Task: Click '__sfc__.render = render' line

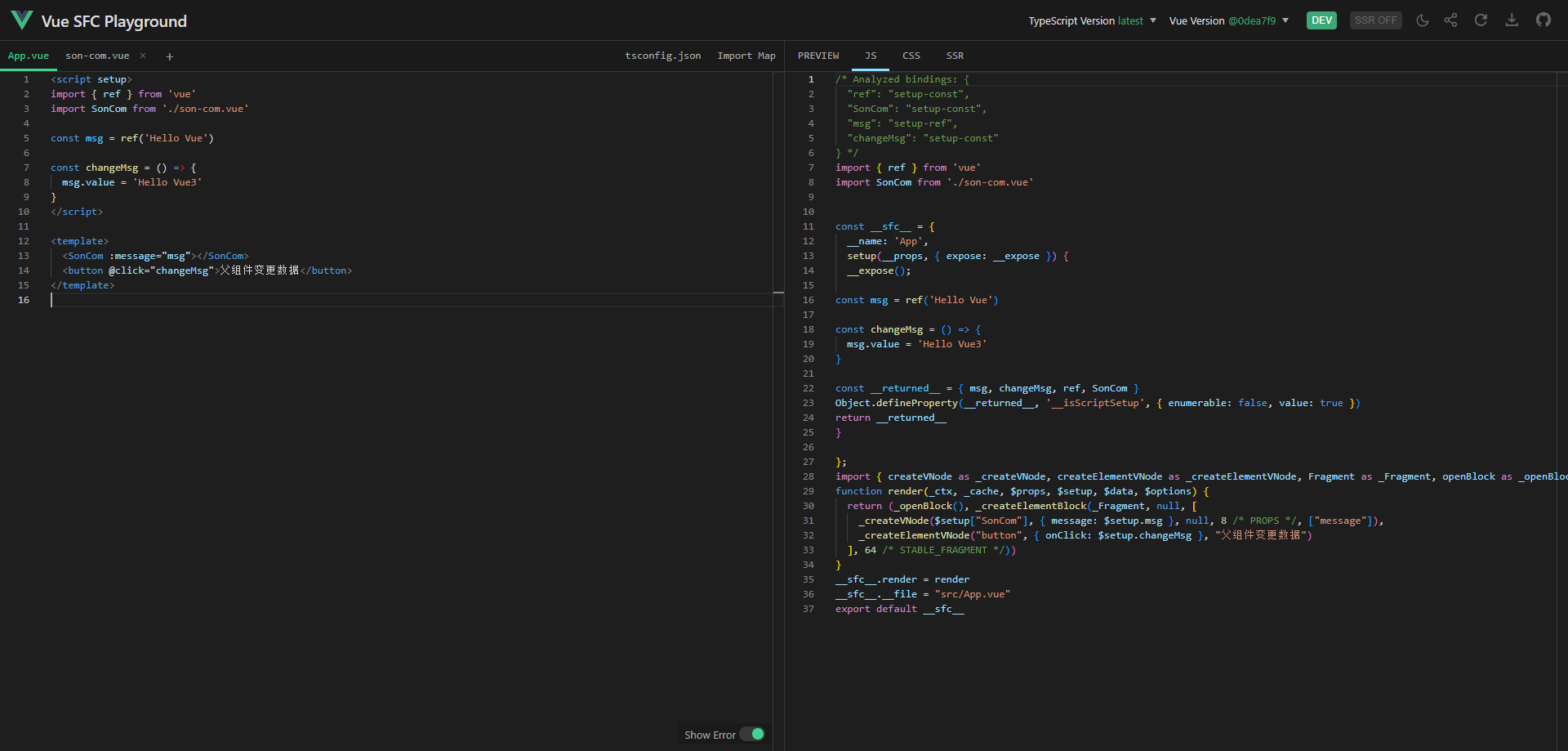Action: point(902,579)
